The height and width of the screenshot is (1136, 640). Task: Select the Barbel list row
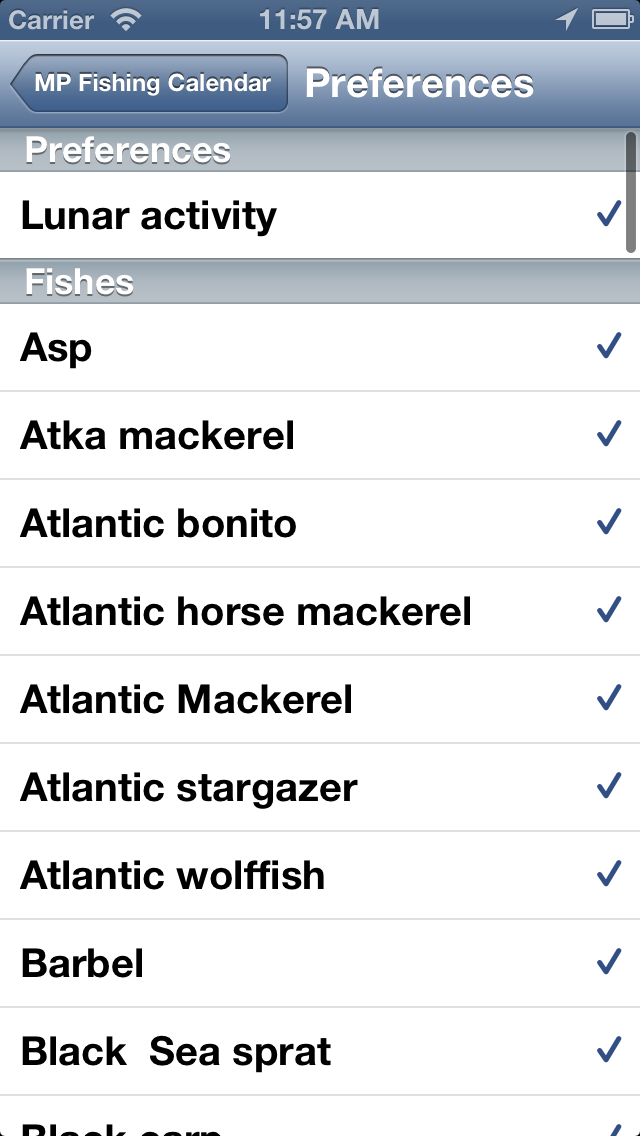pos(320,964)
